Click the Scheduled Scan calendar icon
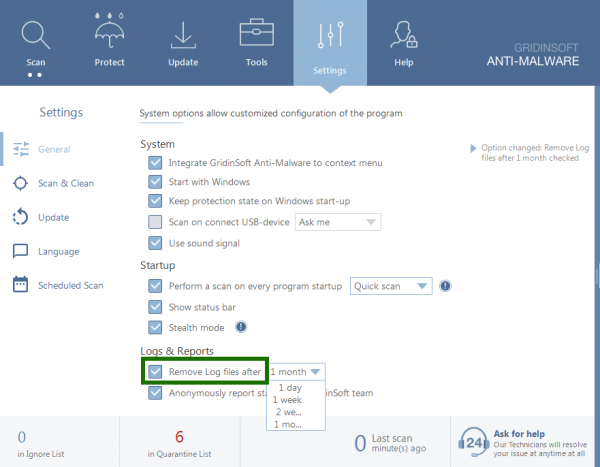This screenshot has height=467, width=600. [x=20, y=284]
